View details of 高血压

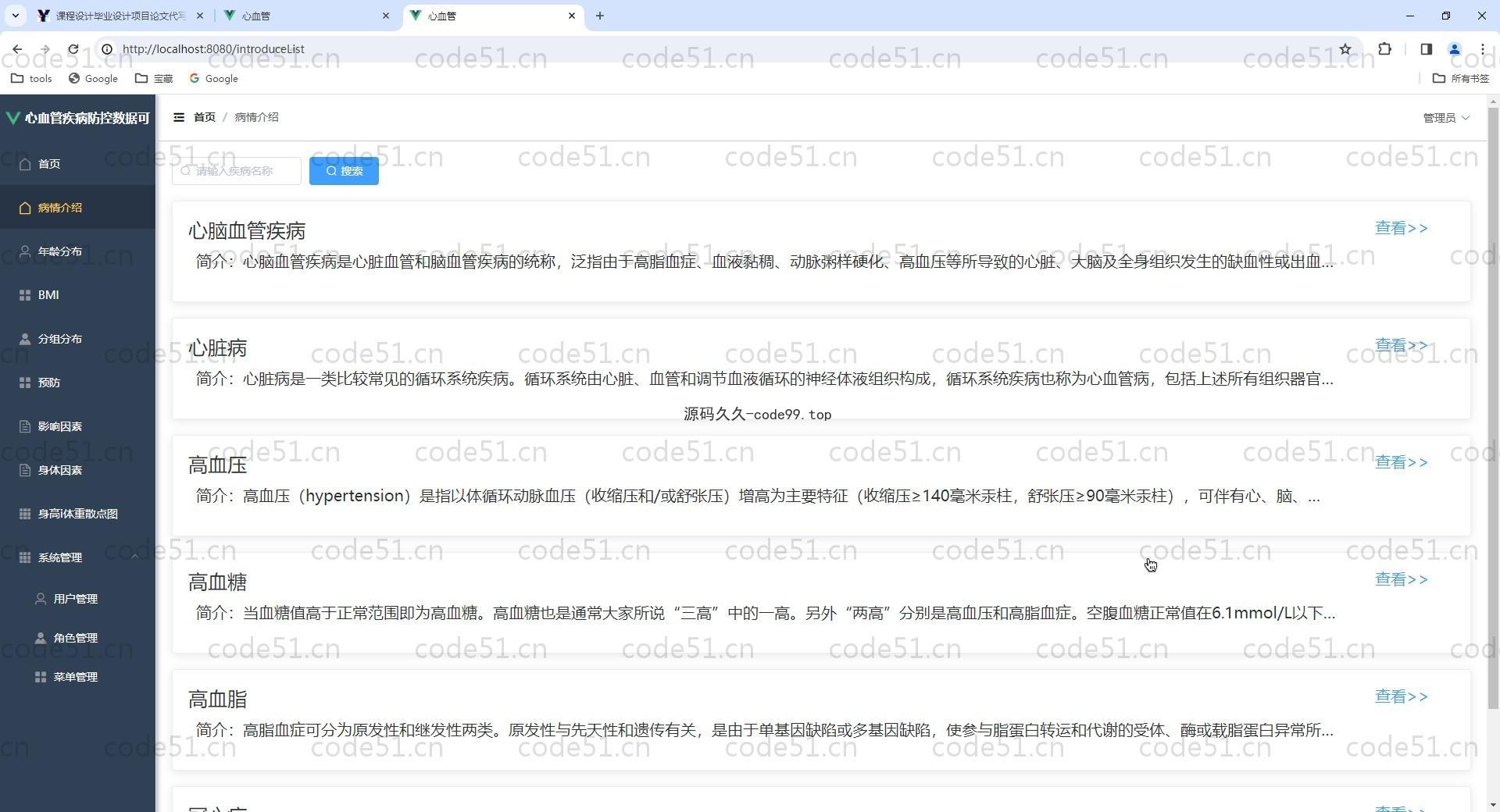[1401, 462]
